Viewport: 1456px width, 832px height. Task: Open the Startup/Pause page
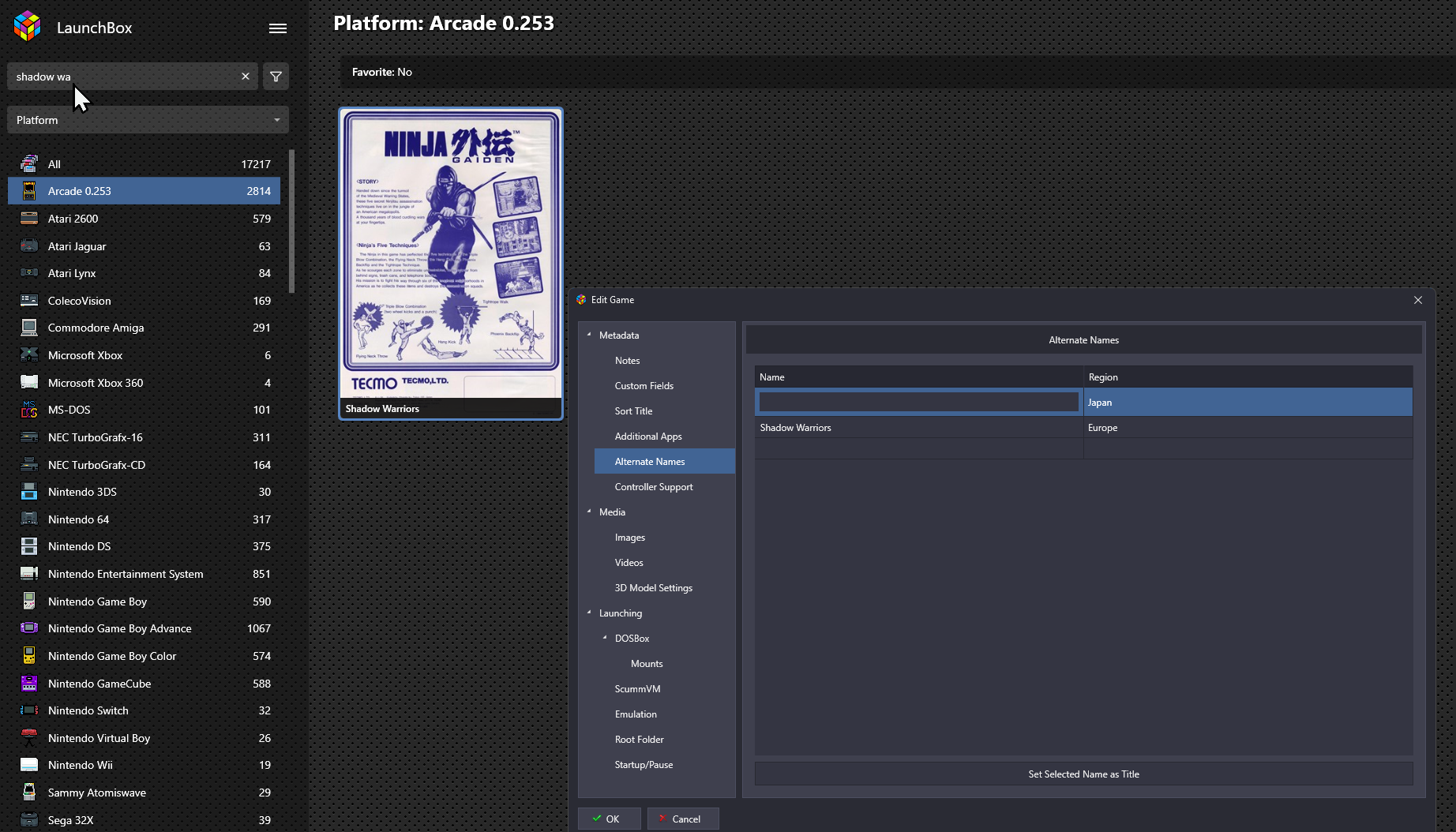[x=644, y=765]
